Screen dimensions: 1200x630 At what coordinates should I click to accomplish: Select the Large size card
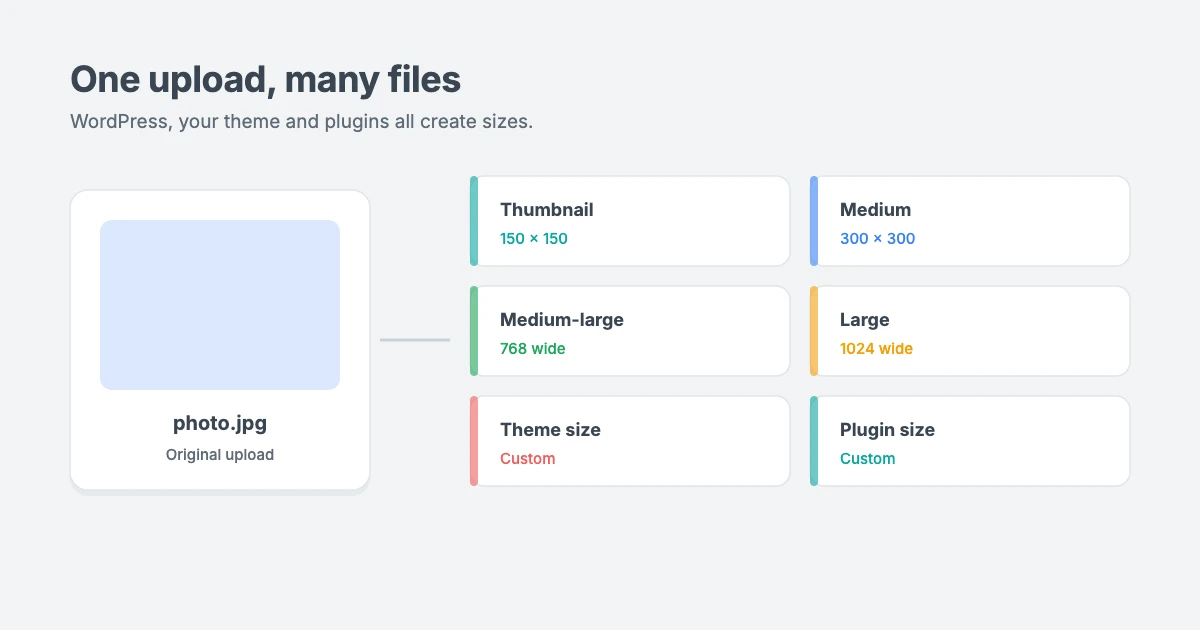click(x=970, y=331)
